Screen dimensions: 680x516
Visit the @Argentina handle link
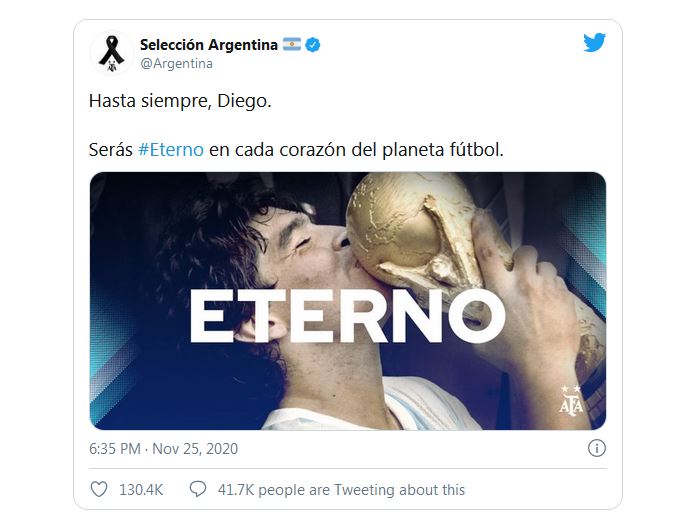point(176,64)
